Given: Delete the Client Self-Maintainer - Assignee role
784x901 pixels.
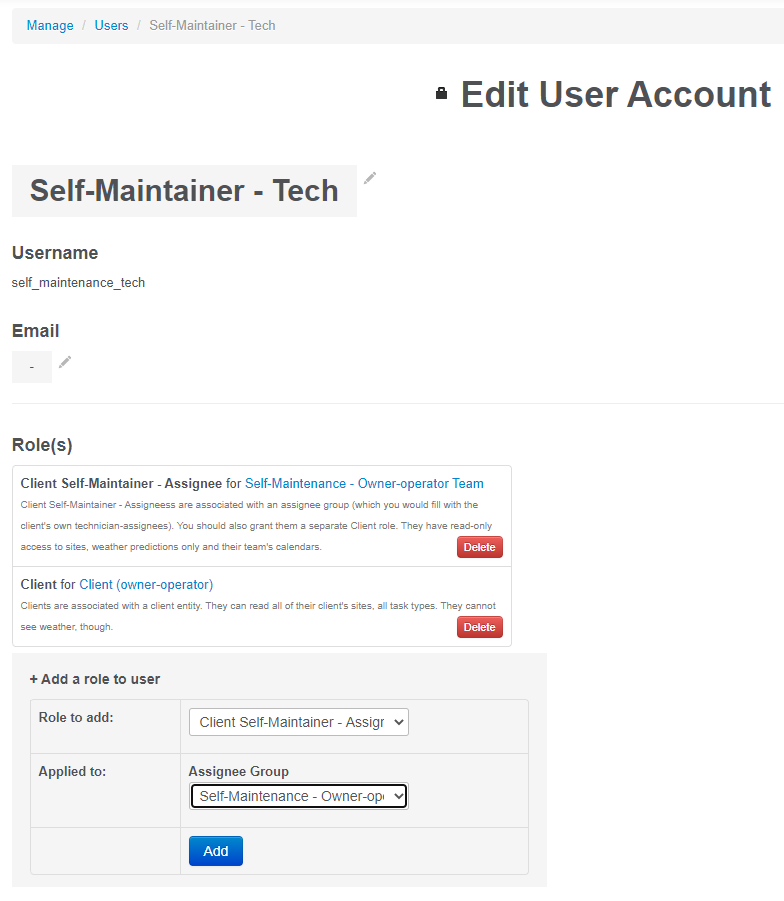Looking at the screenshot, I should pos(479,547).
